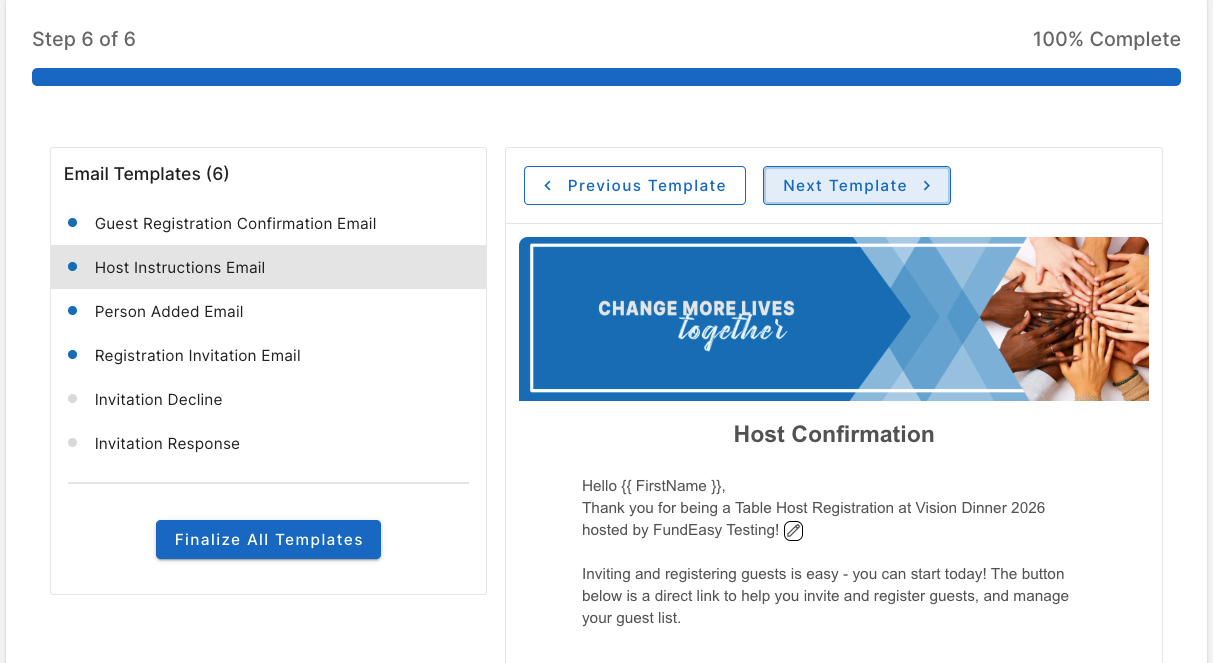This screenshot has width=1213, height=663.
Task: Open Guest Registration Confirmation Email template
Action: (268, 223)
